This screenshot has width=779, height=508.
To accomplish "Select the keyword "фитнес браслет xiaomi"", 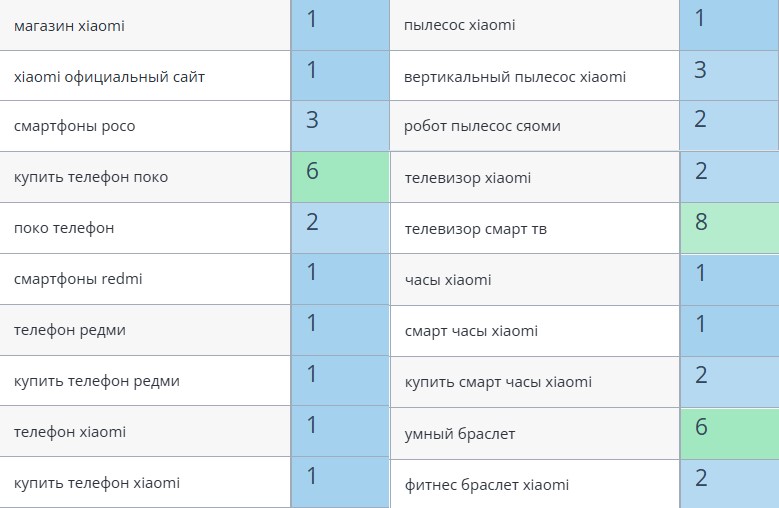I will [x=487, y=485].
